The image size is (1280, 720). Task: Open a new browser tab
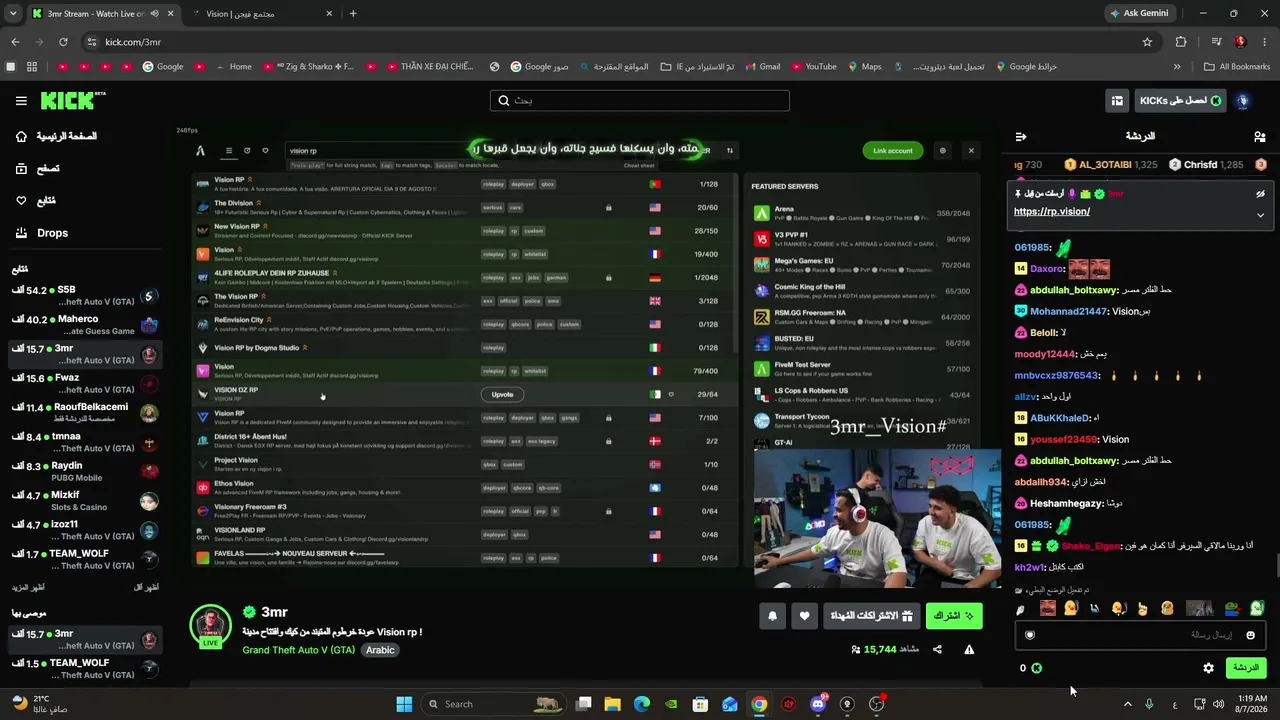pos(353,14)
